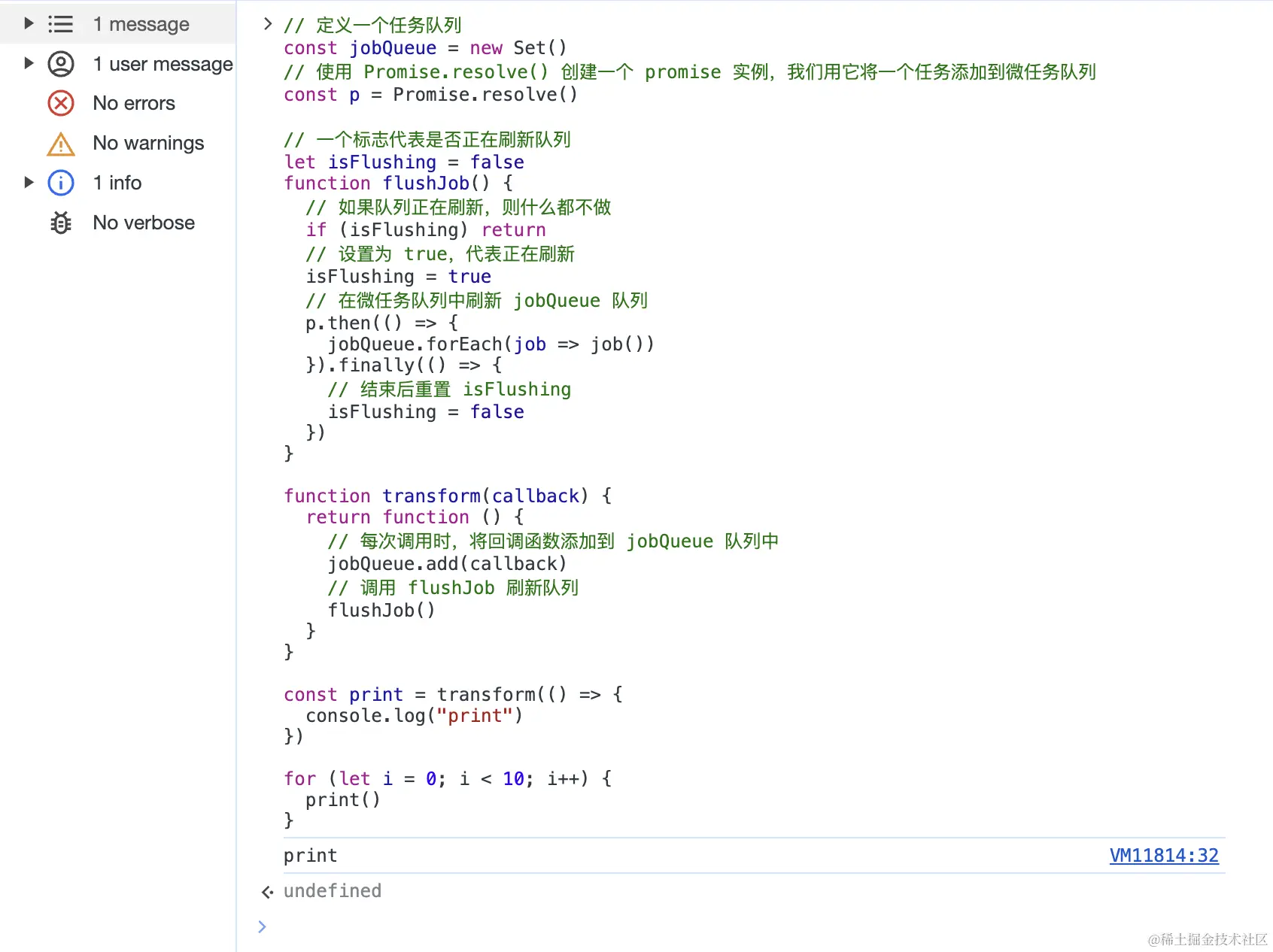Click the console.log("print") code line
Viewport: 1273px width, 952px height.
[x=415, y=716]
